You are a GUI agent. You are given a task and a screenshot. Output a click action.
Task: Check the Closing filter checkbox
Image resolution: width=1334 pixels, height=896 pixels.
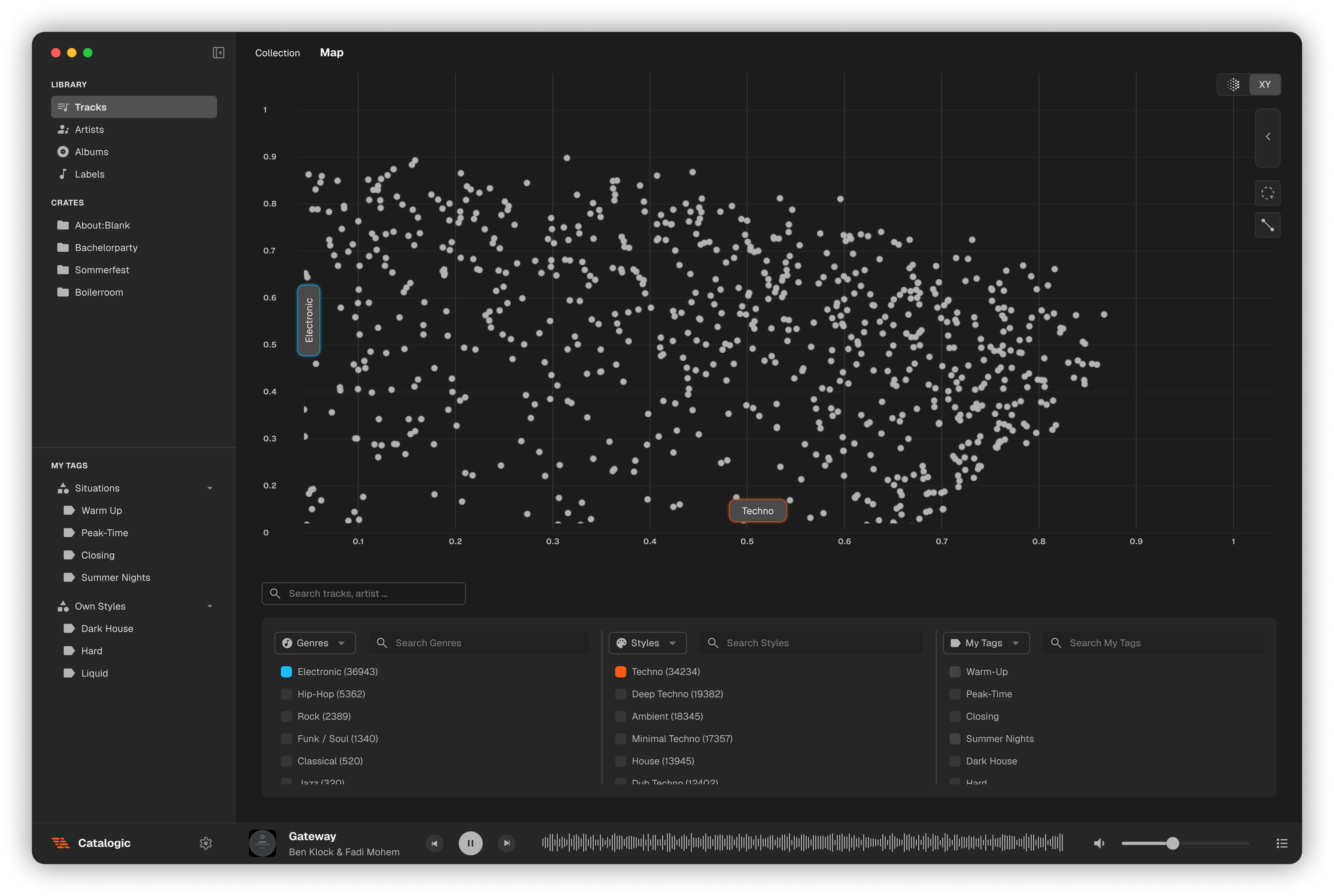955,716
